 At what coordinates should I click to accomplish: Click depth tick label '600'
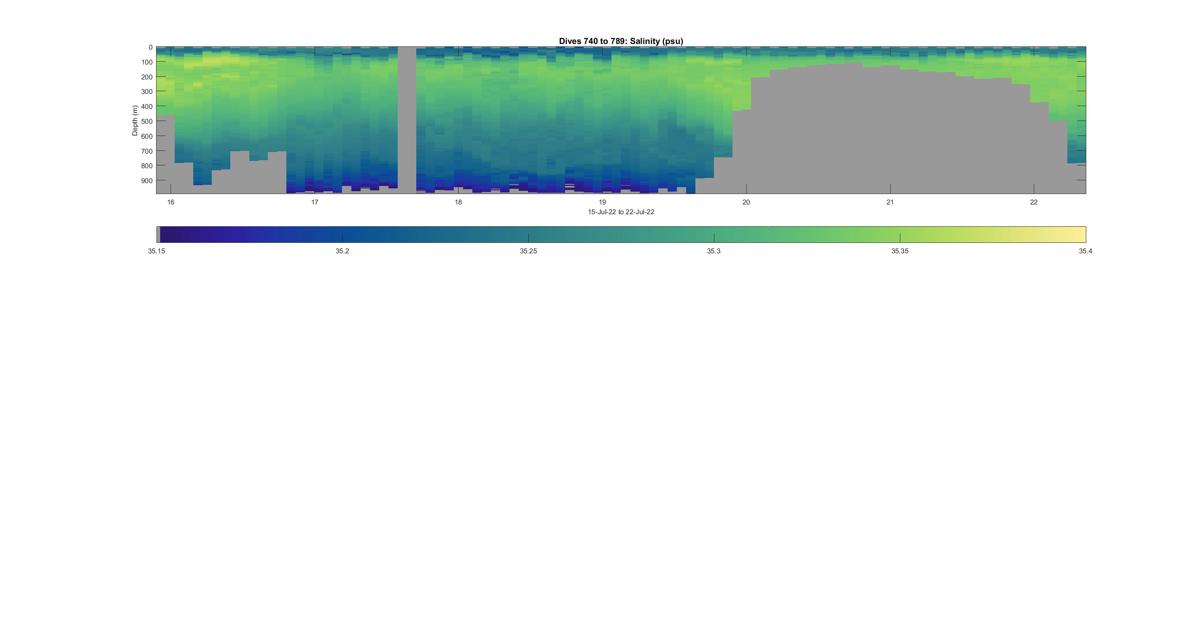146,136
